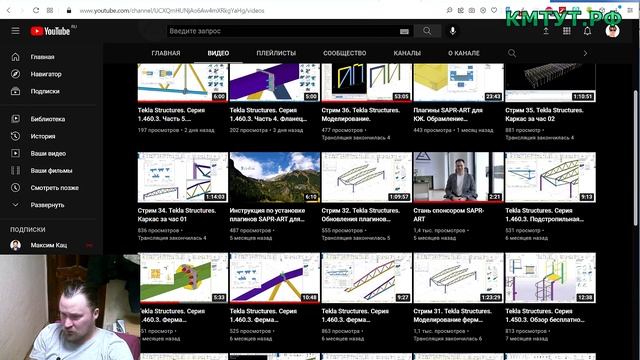Image resolution: width=640 pixels, height=360 pixels.
Task: Open the 1:23:29 stream thumbnail
Action: (x=458, y=278)
